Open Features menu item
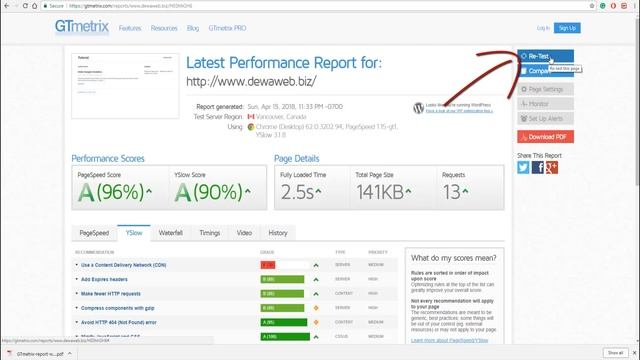 coord(130,28)
